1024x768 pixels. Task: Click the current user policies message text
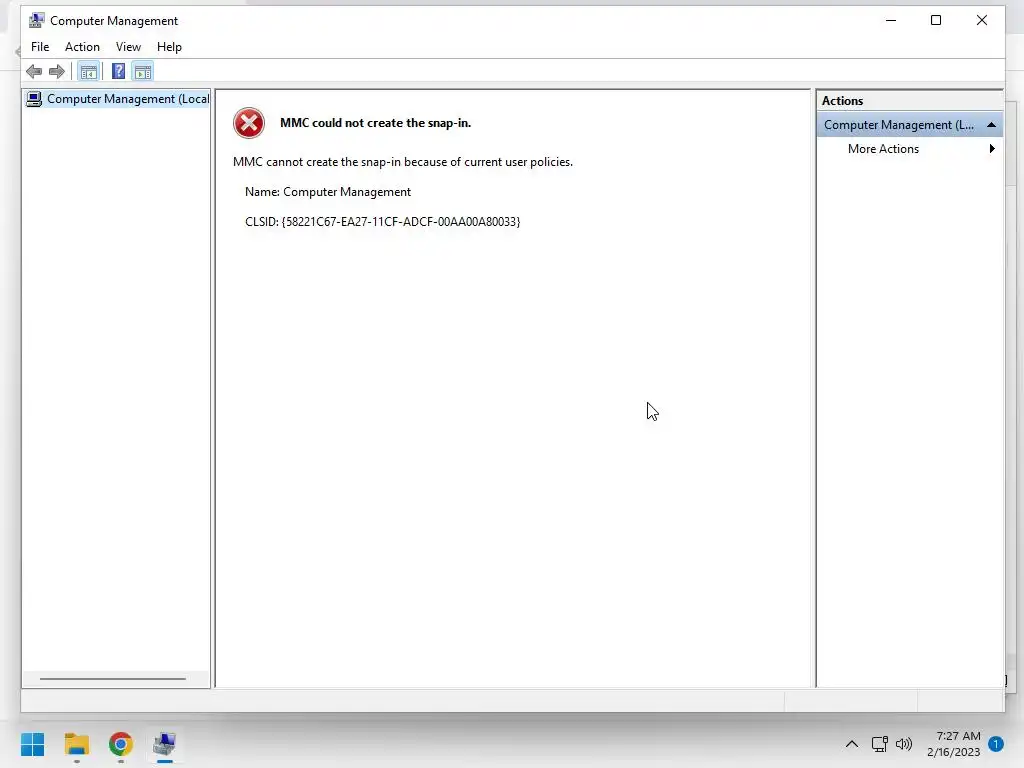(x=403, y=162)
